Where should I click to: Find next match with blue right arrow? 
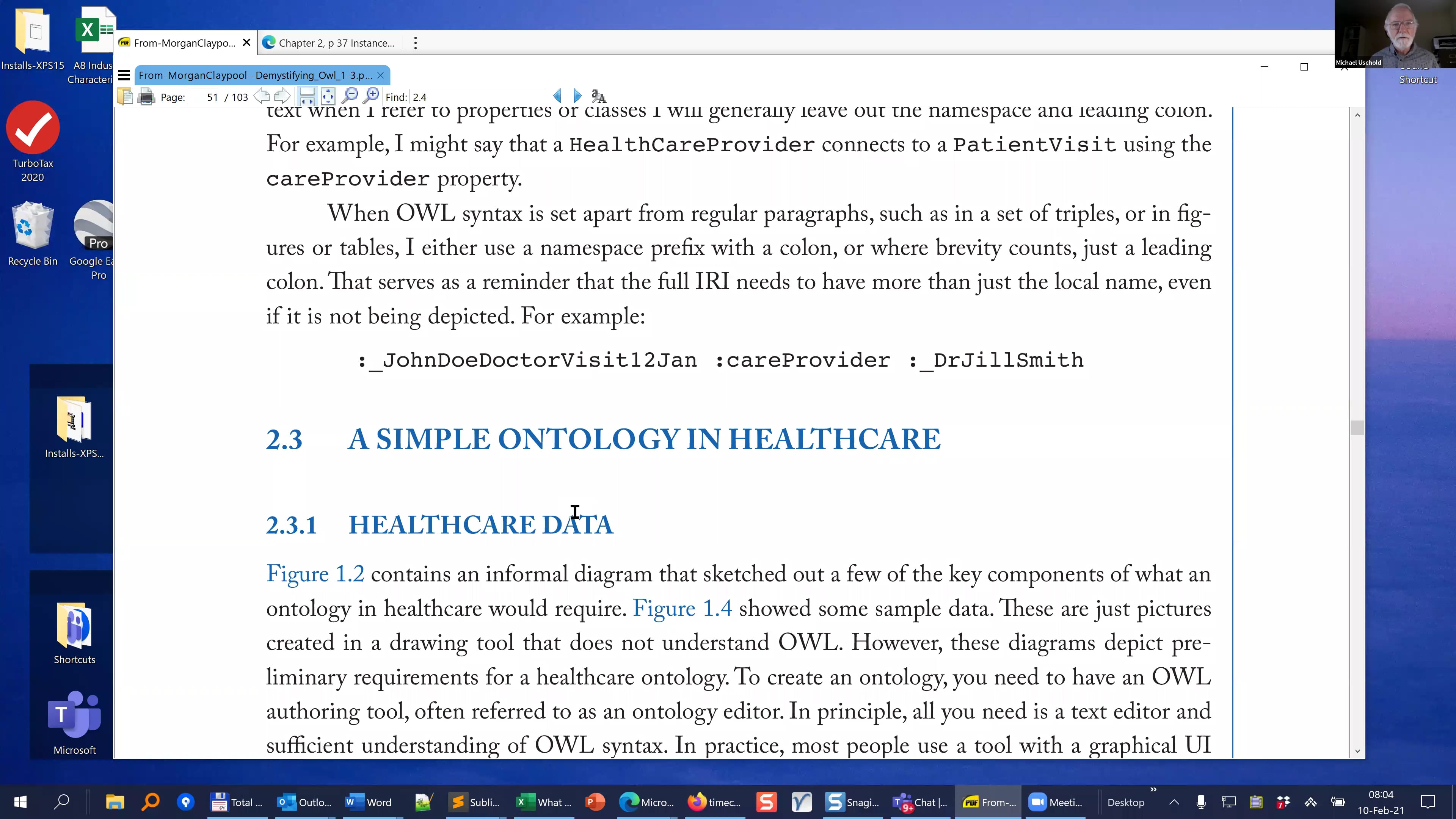pos(577,96)
